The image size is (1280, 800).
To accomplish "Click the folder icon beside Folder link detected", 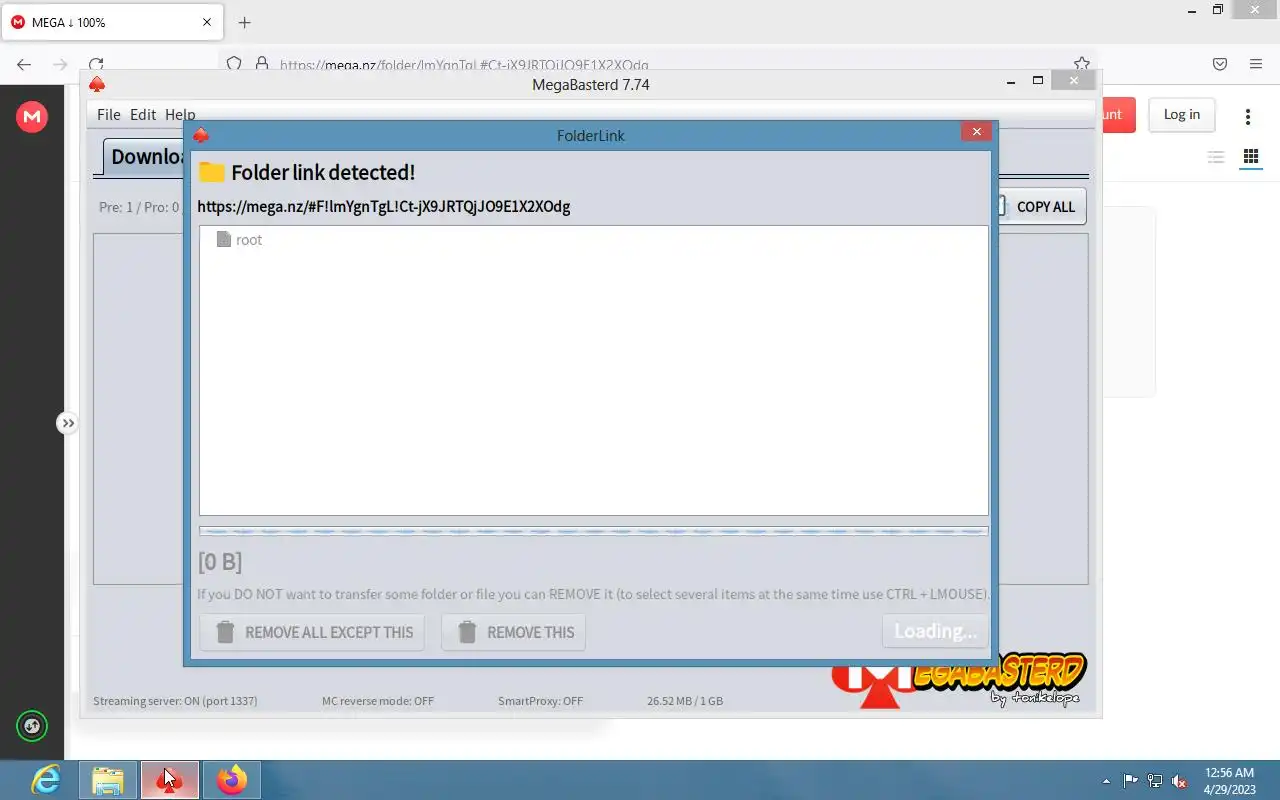I will coord(211,172).
